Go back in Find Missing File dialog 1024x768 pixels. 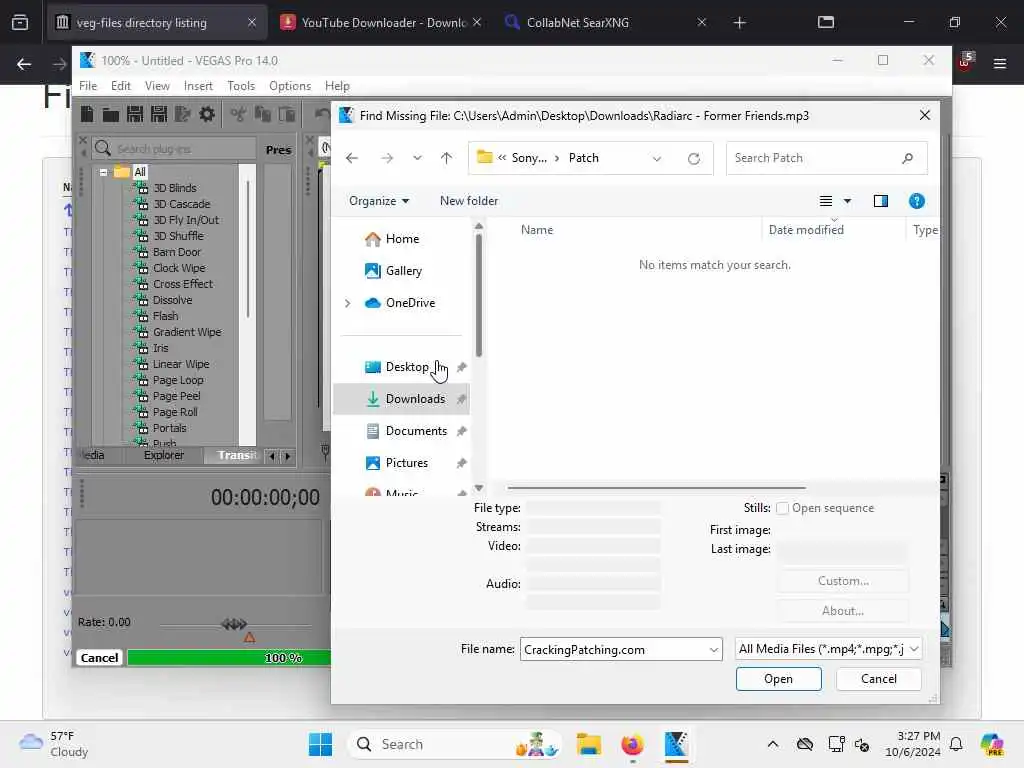tap(352, 158)
